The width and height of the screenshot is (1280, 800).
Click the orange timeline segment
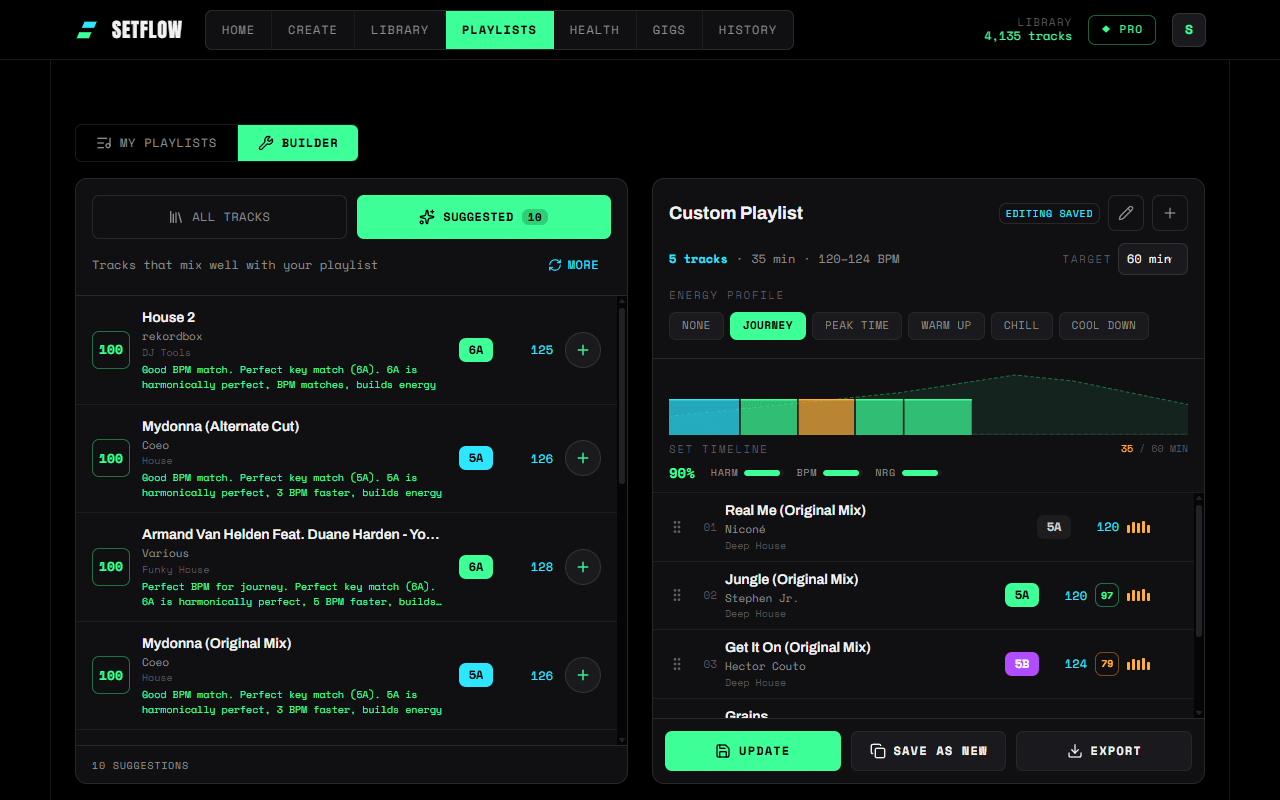click(x=827, y=417)
